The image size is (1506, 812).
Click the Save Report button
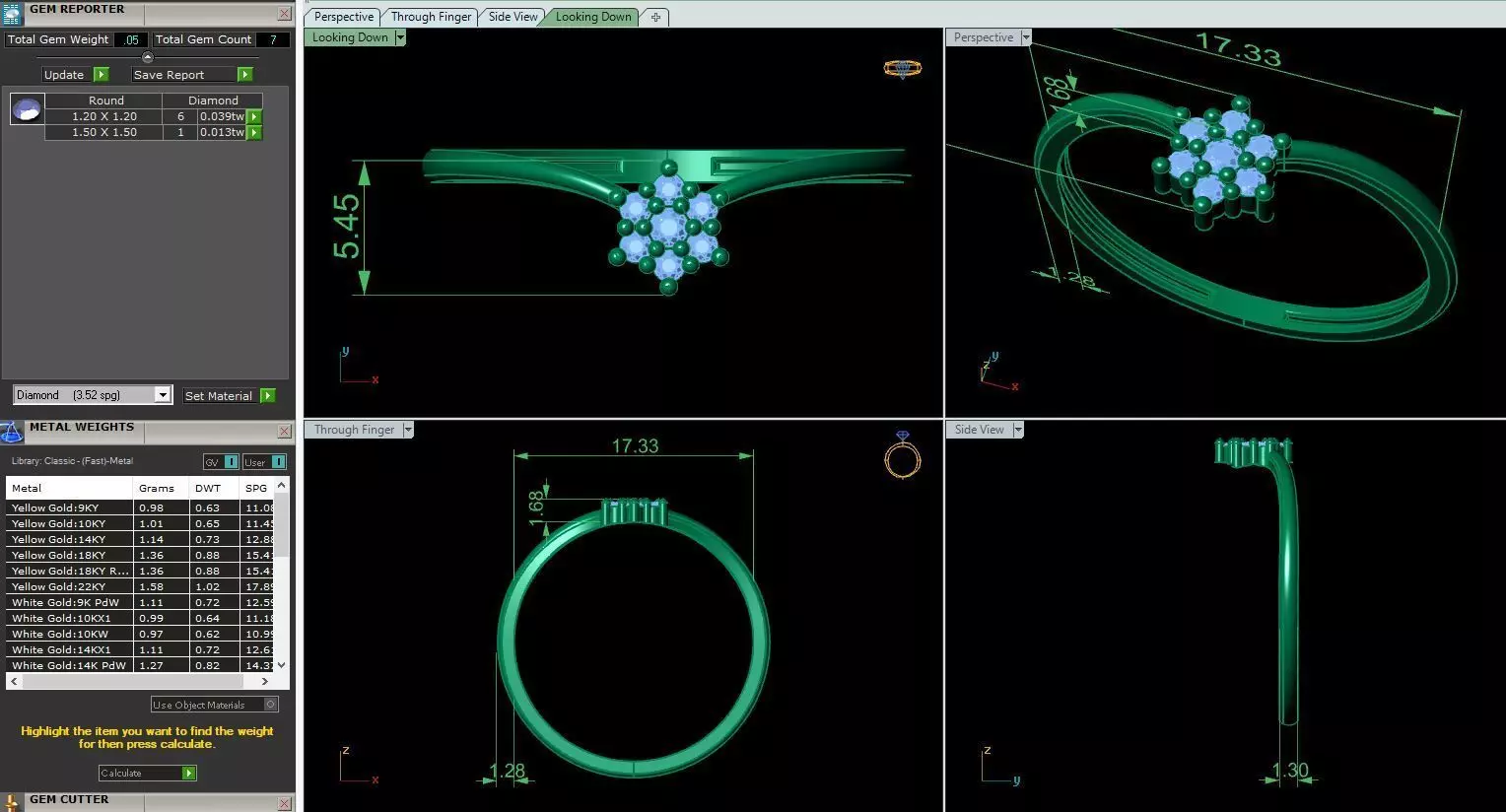(183, 75)
